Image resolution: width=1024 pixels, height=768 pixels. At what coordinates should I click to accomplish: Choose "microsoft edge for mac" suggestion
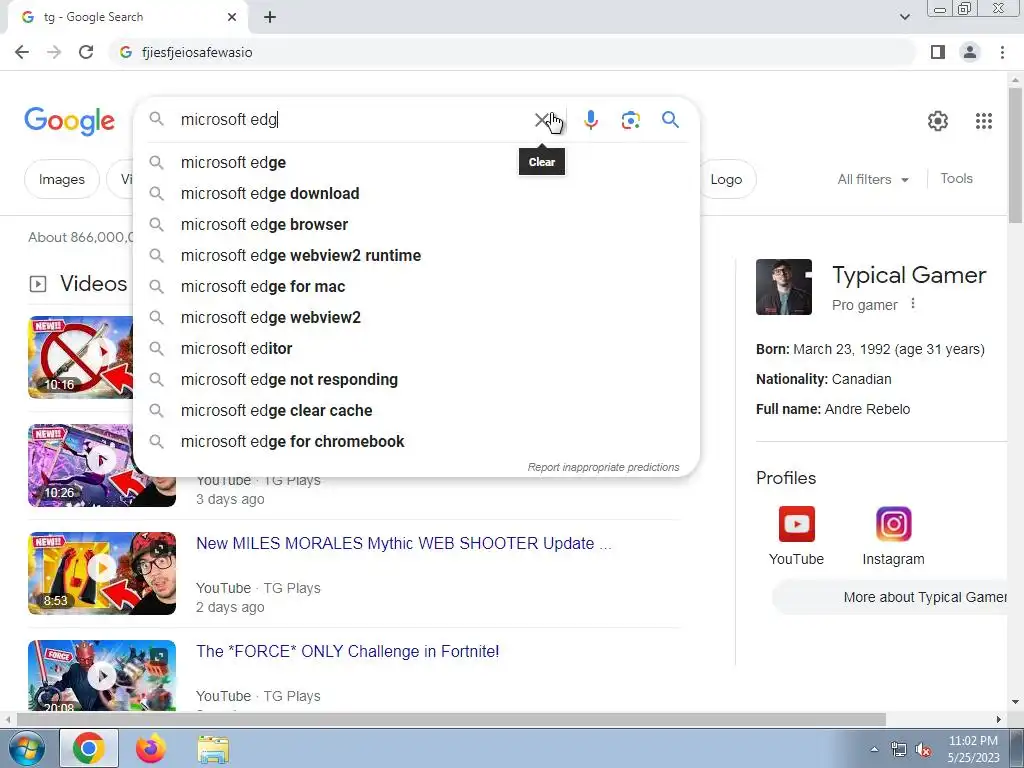pos(416,286)
